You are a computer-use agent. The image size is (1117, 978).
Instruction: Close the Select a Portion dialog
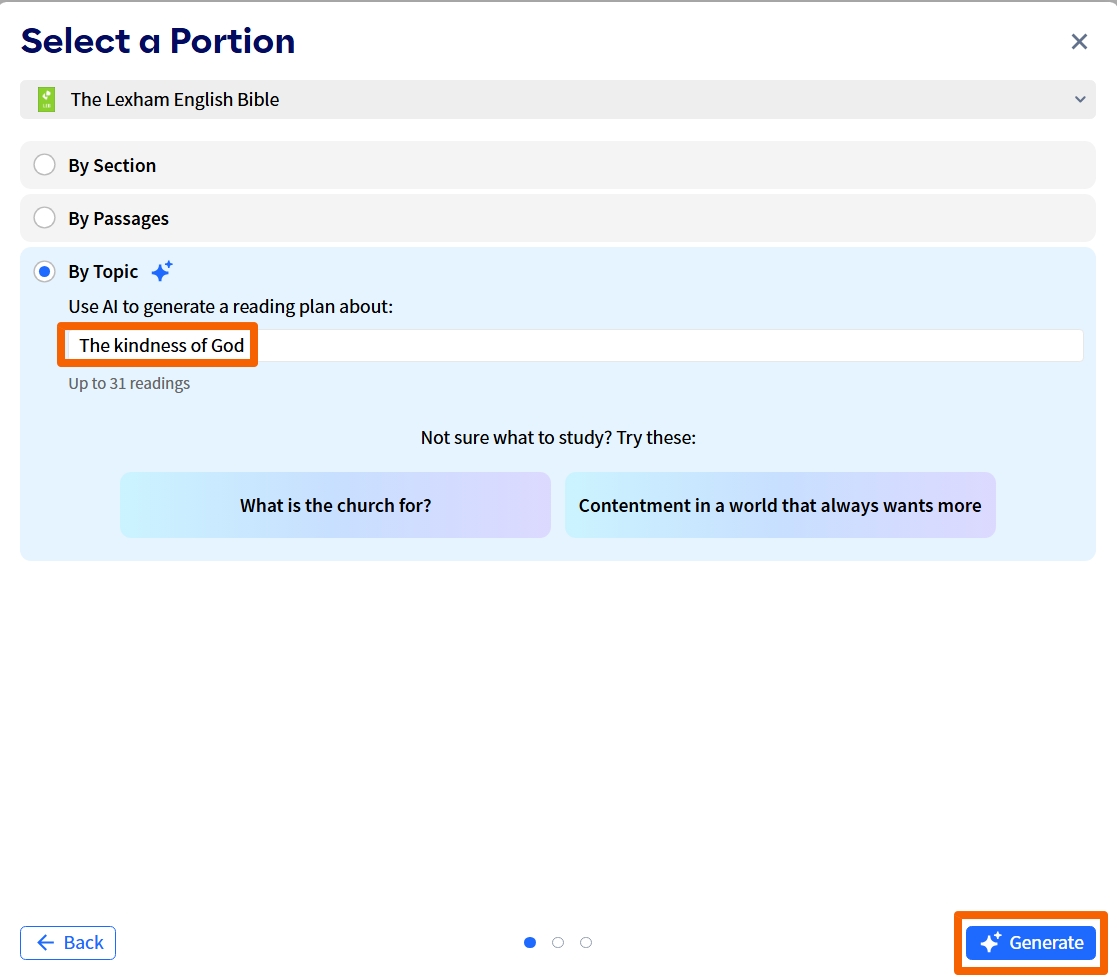1079,41
